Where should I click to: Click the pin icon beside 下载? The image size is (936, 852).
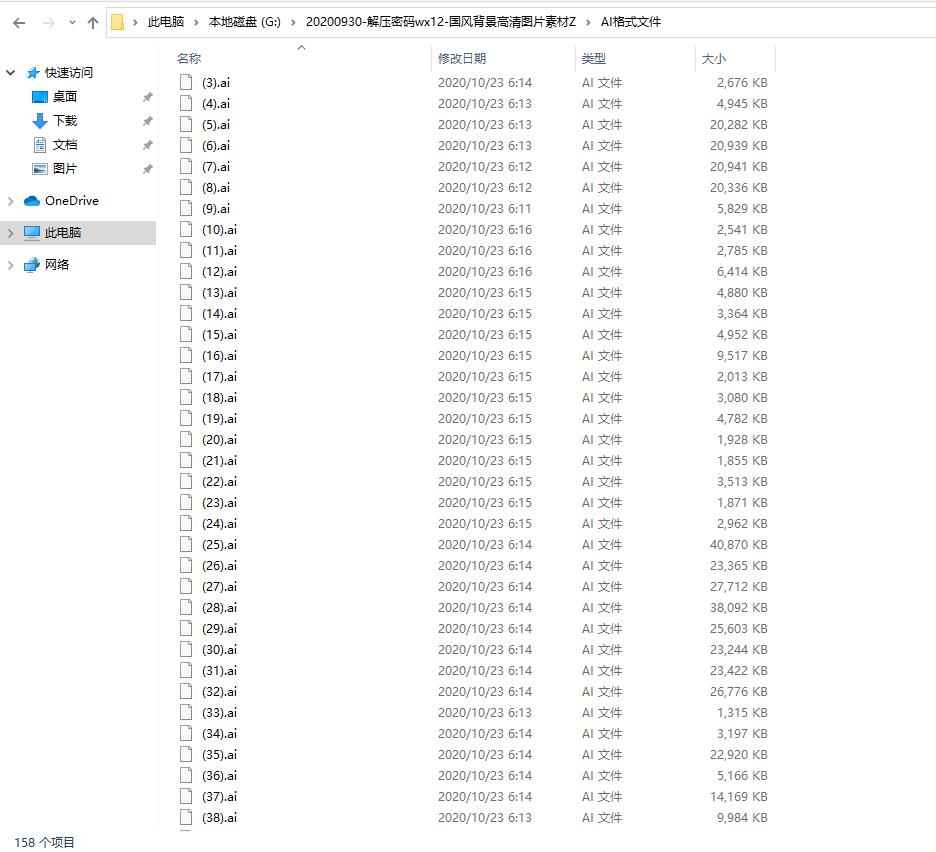coord(147,121)
